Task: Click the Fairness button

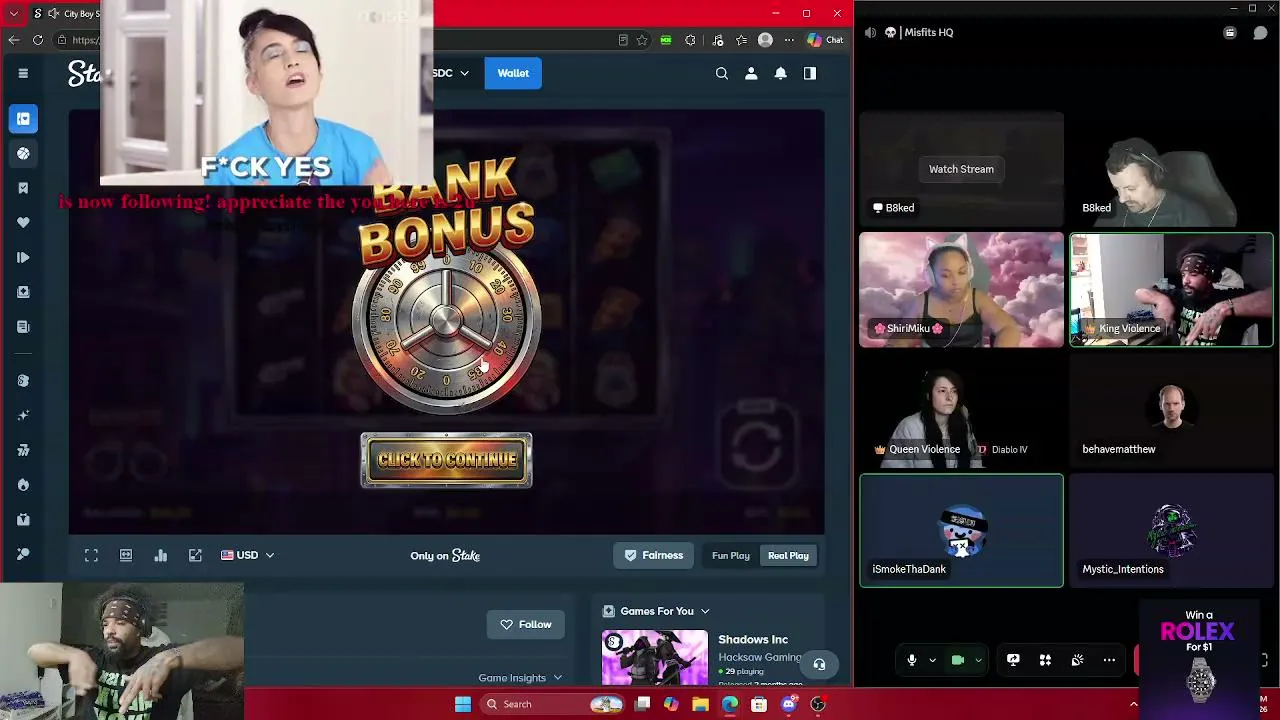Action: [654, 555]
